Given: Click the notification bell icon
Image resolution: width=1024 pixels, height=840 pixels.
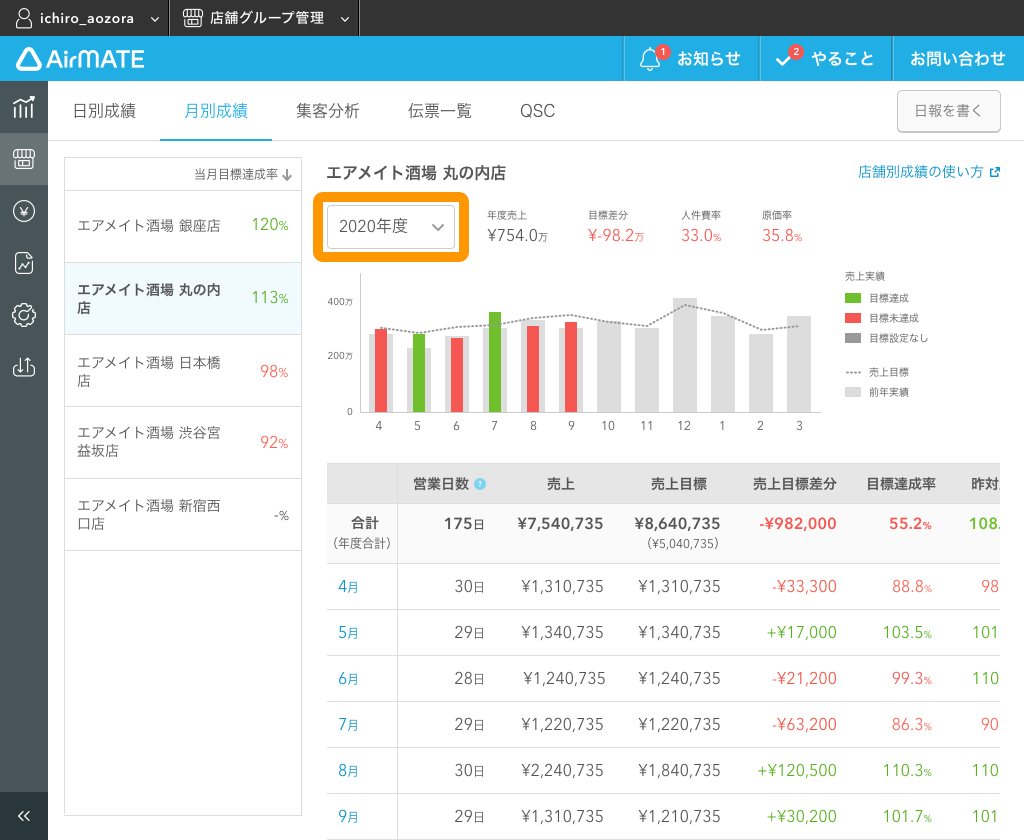Looking at the screenshot, I should (650, 59).
